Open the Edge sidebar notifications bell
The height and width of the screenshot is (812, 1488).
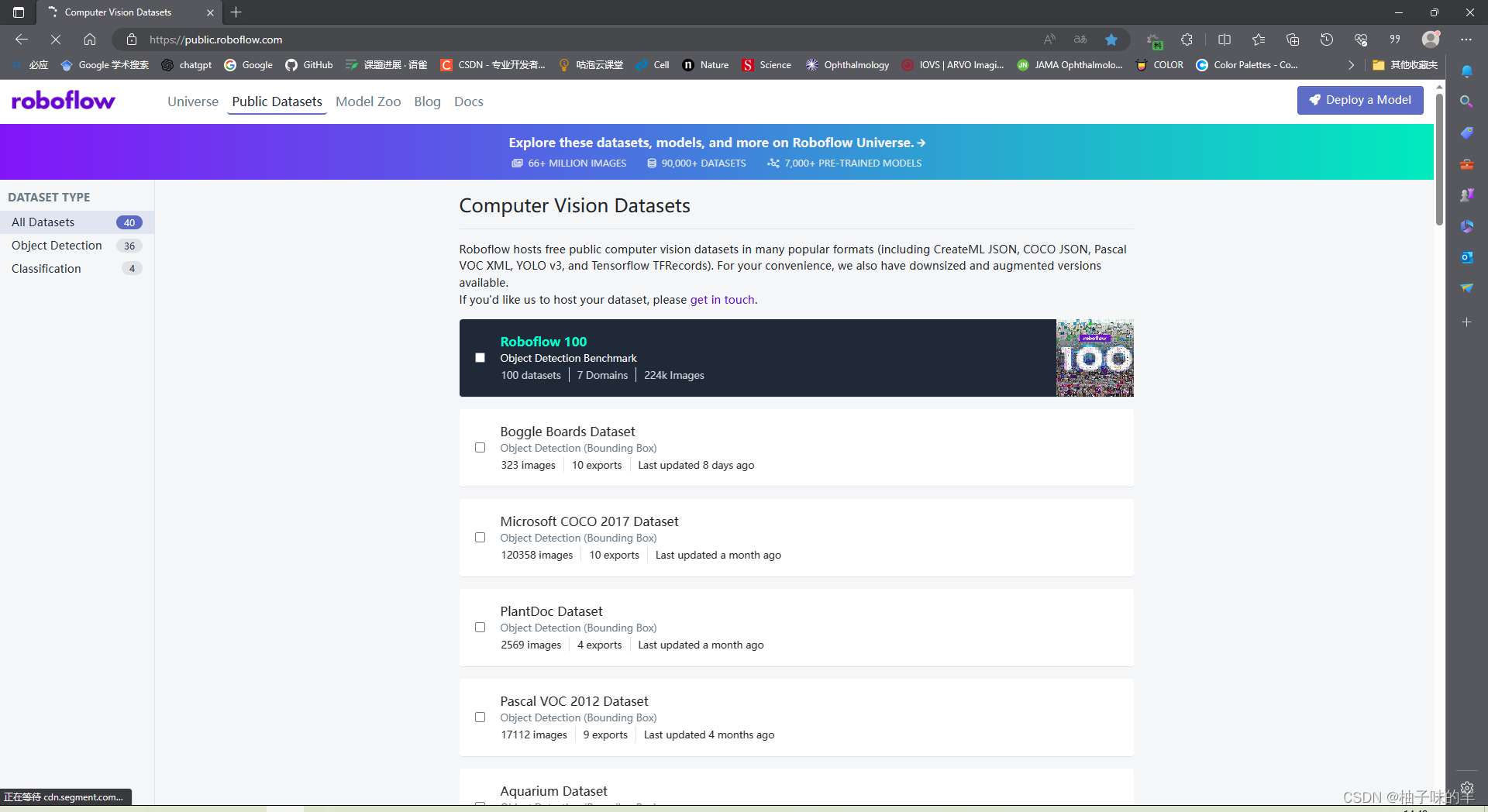point(1466,71)
